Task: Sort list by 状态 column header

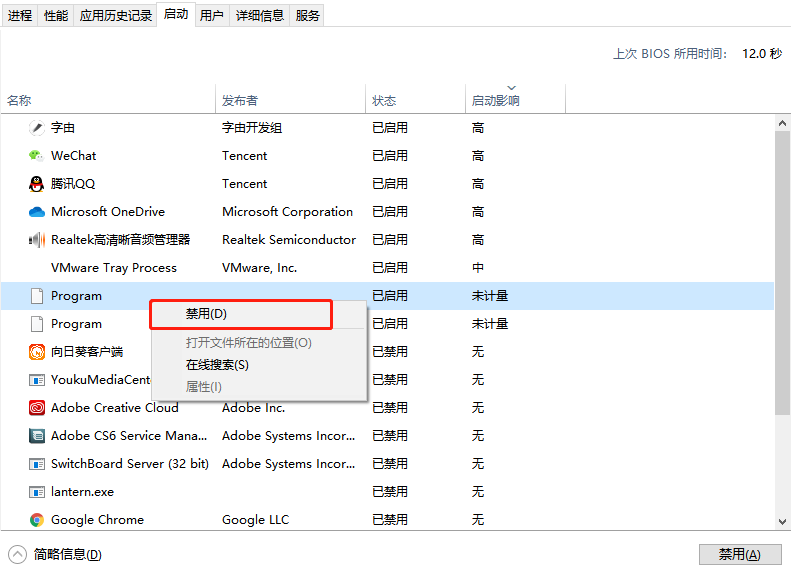Action: tap(384, 101)
